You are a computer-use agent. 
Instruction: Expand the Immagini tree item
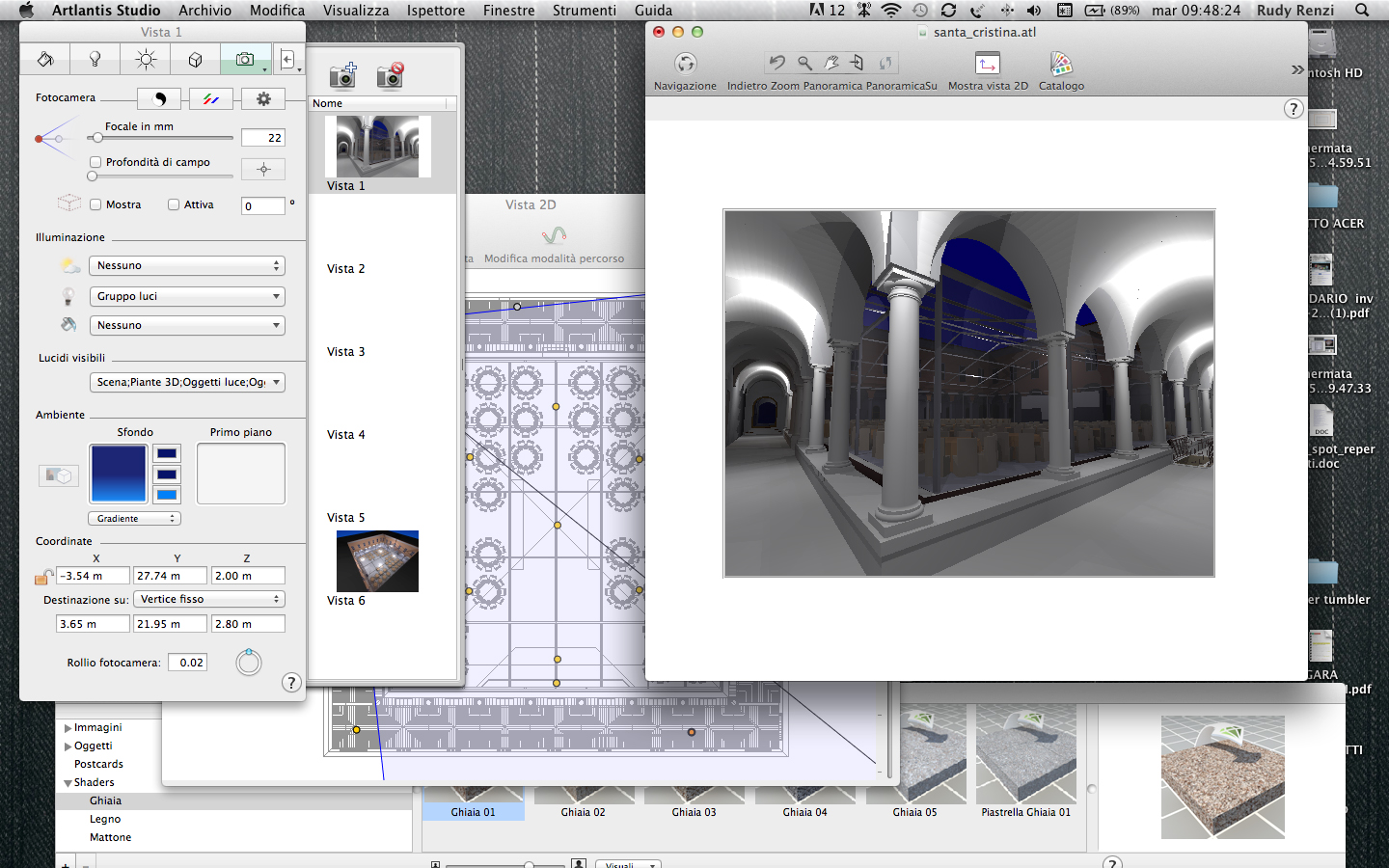tap(68, 728)
